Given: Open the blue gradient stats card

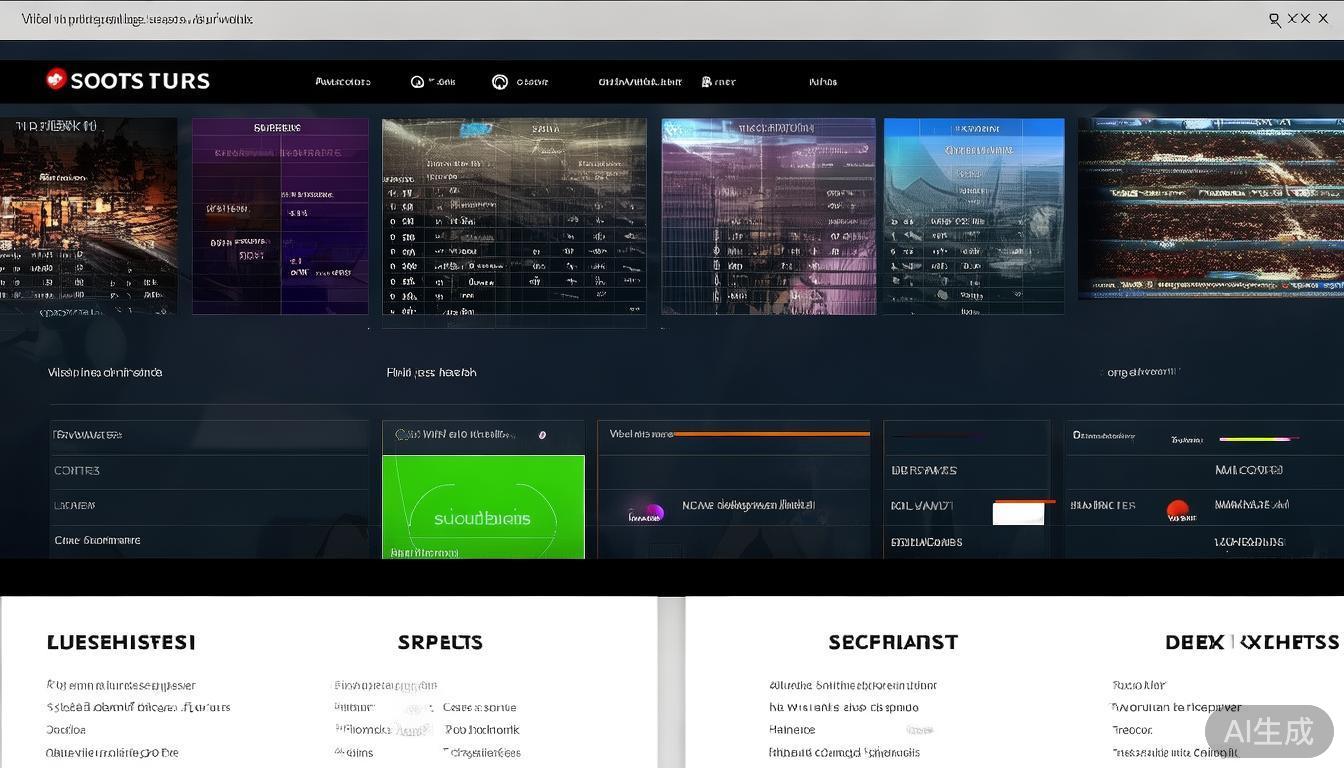Looking at the screenshot, I should tap(974, 216).
